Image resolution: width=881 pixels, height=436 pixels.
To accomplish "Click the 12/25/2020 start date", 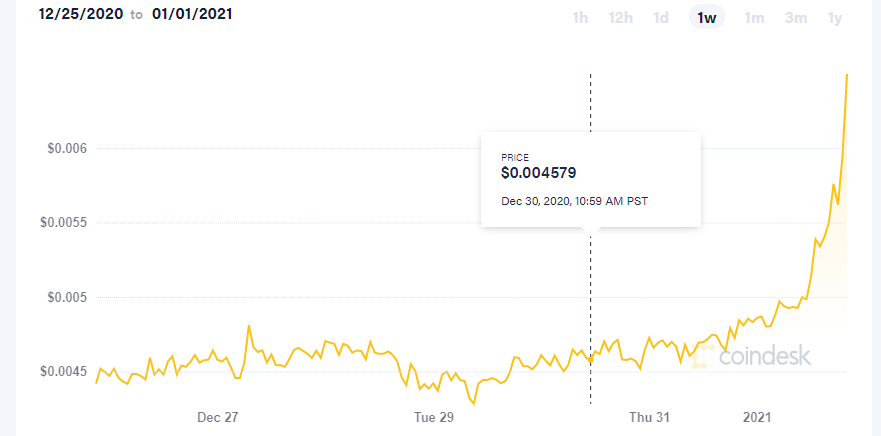I will 80,14.
